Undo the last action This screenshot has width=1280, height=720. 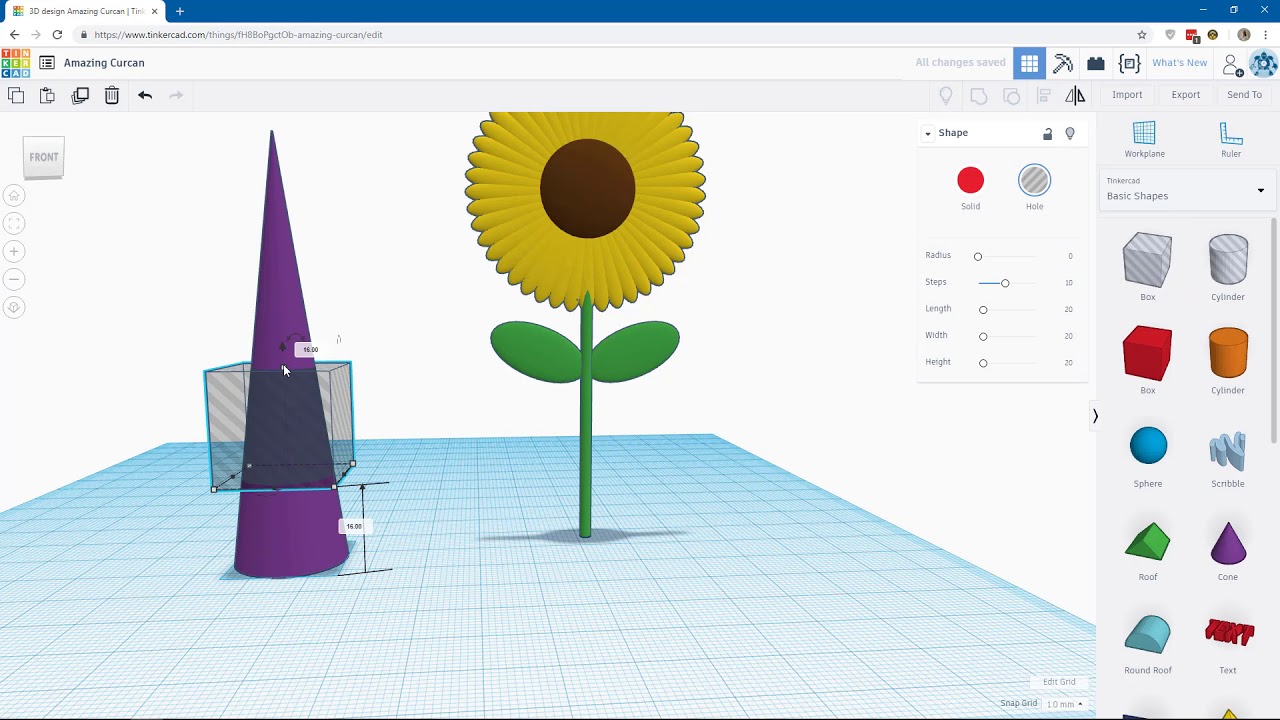pyautogui.click(x=145, y=95)
